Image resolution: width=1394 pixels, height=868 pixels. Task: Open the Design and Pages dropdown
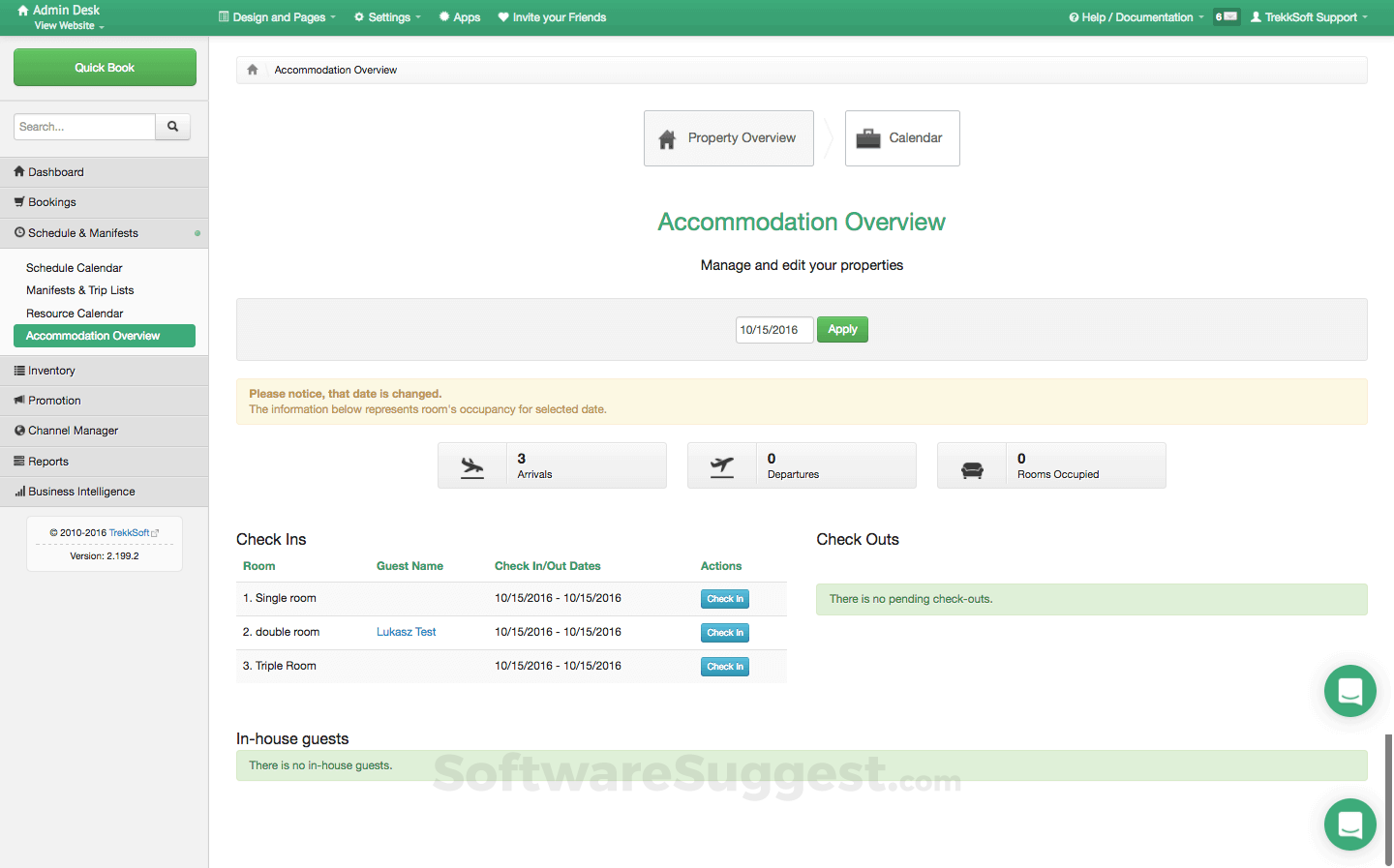click(277, 16)
